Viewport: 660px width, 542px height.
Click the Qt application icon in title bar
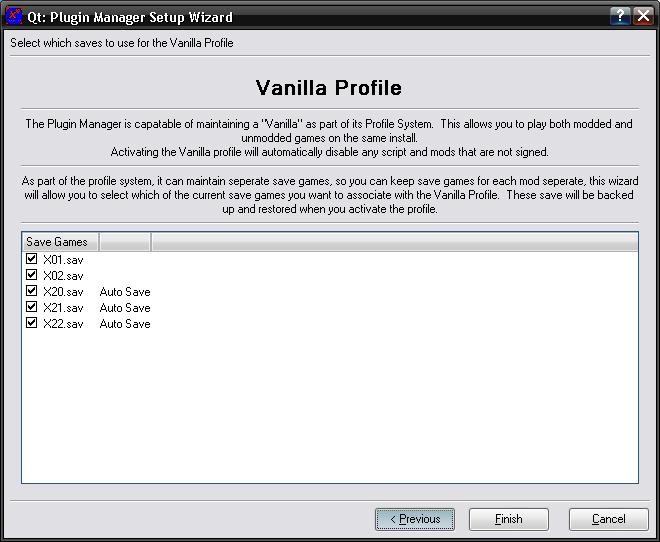click(x=14, y=17)
